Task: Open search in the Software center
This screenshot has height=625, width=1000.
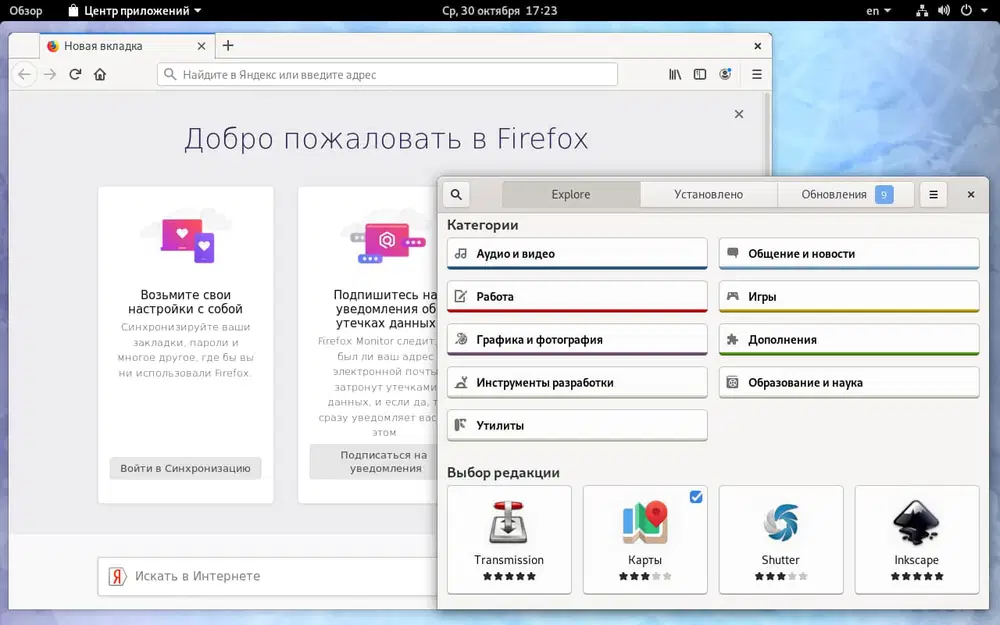Action: click(456, 194)
